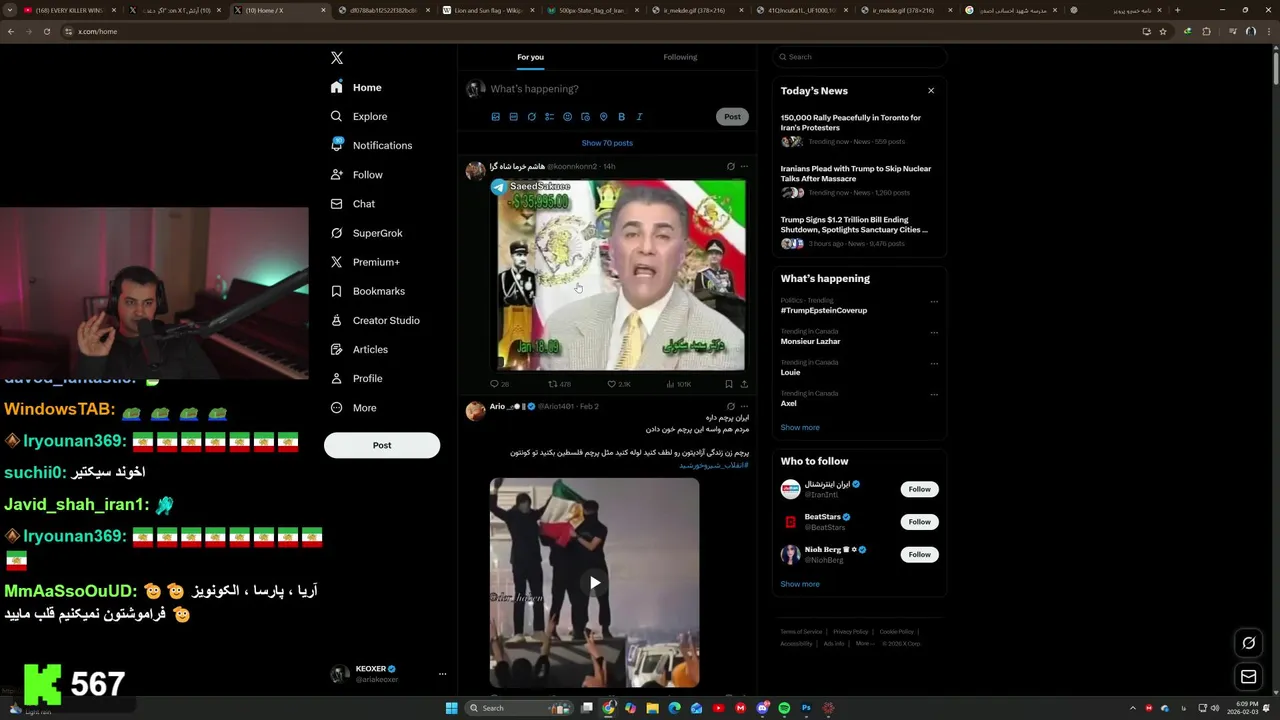1280x720 pixels.
Task: Switch to EVERY KILLER WINS YouTube tab
Action: pos(69,10)
